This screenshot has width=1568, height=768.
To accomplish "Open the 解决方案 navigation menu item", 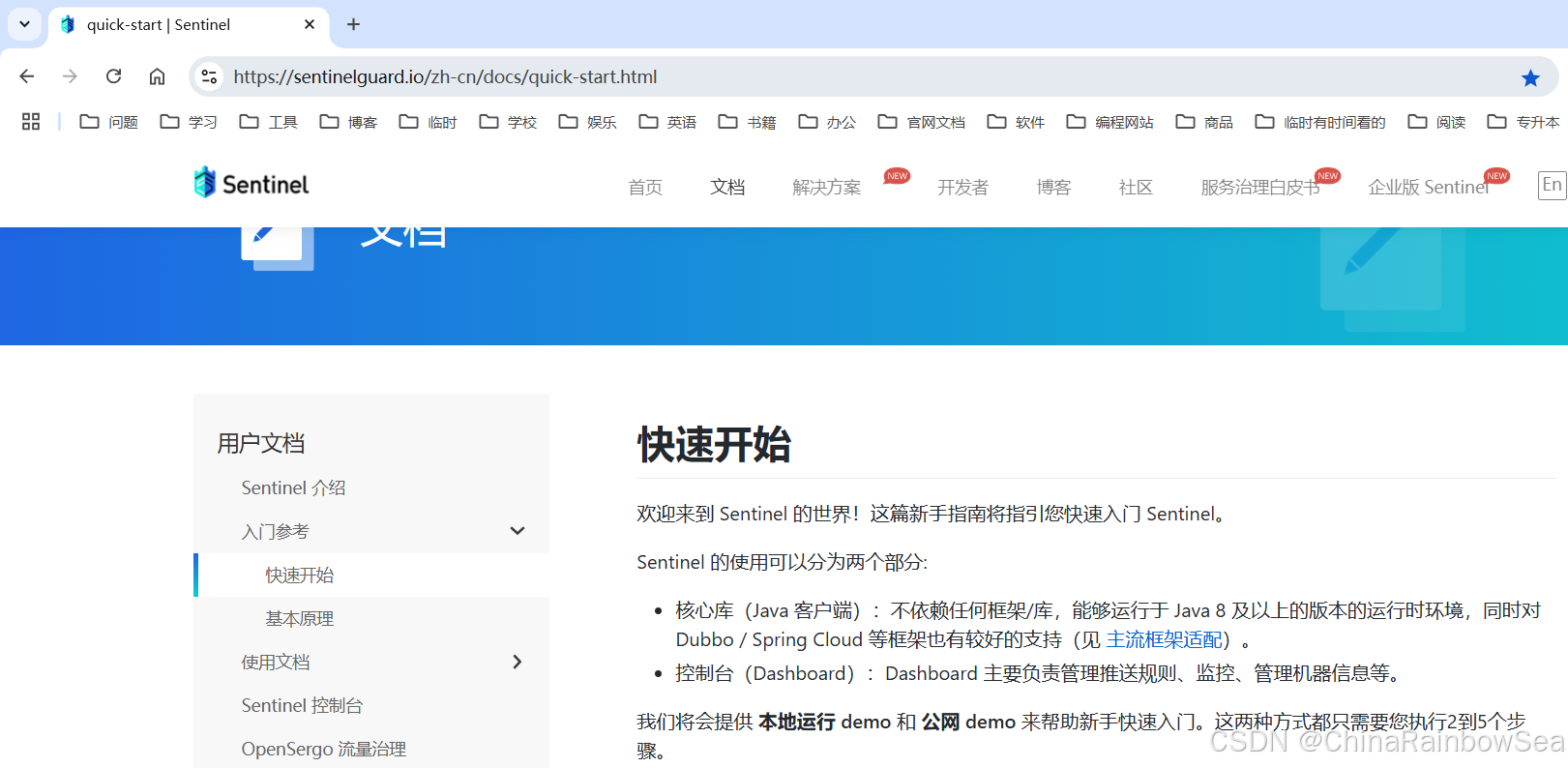I will tap(826, 187).
